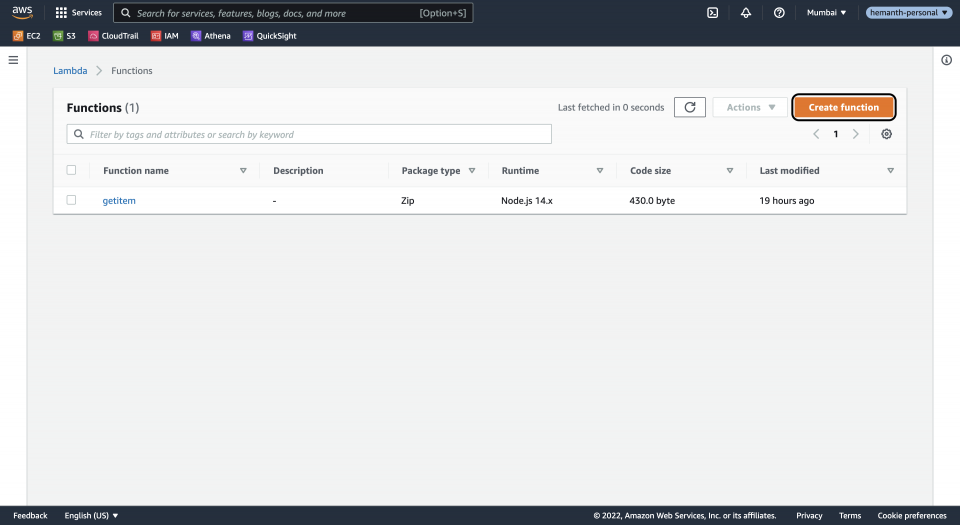Focus the filter functions search field
This screenshot has height=525, width=960.
pos(309,134)
